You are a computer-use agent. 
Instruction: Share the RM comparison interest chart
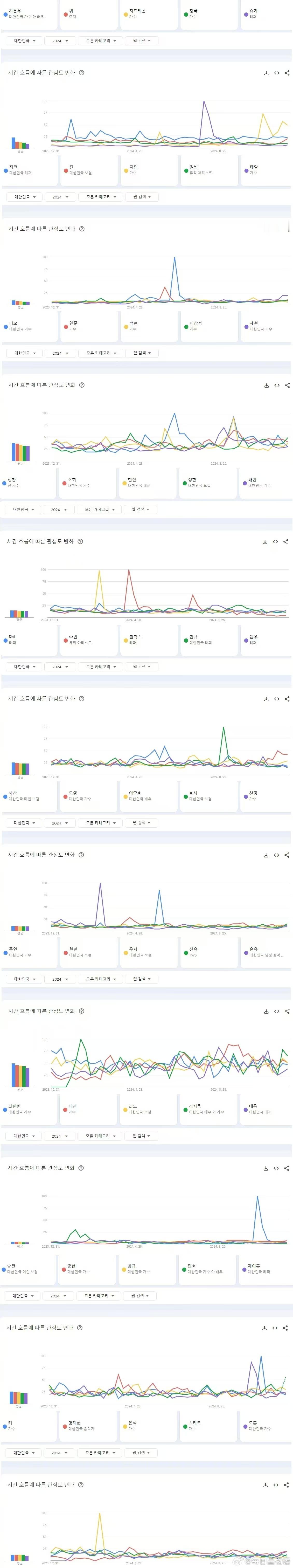288,699
